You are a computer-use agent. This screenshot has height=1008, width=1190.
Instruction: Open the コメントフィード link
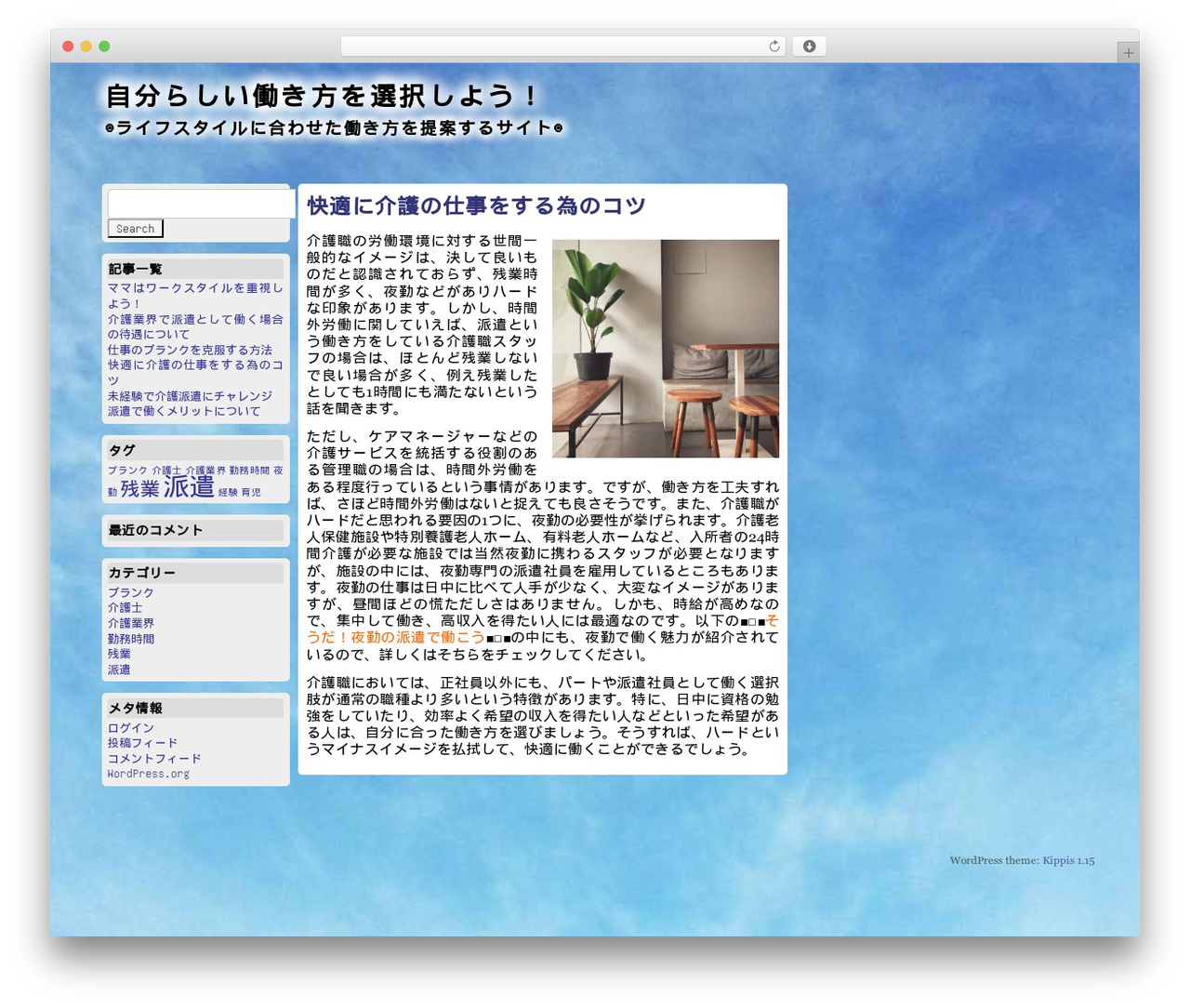pyautogui.click(x=154, y=759)
